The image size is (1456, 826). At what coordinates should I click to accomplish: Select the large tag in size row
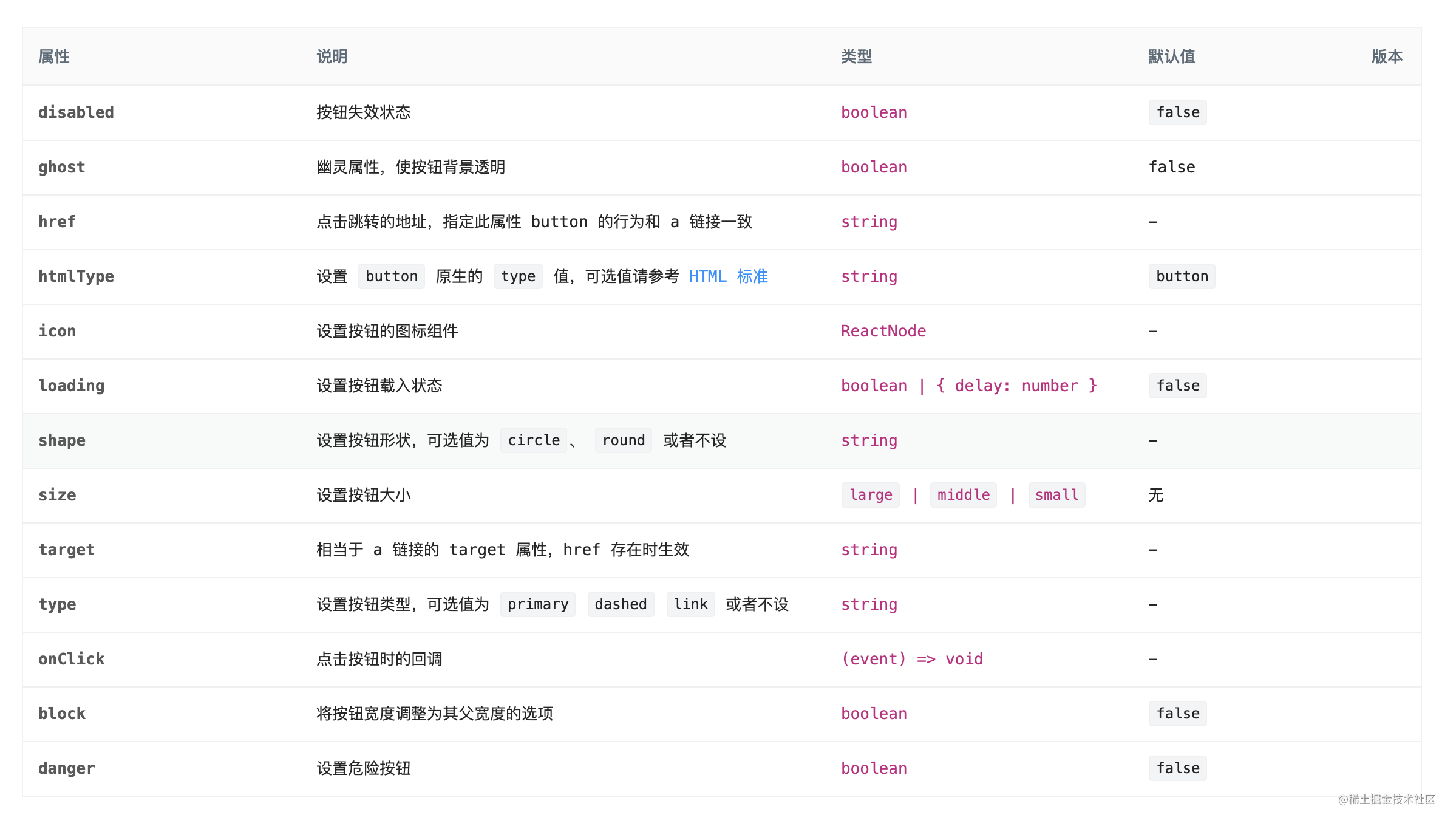(x=870, y=494)
